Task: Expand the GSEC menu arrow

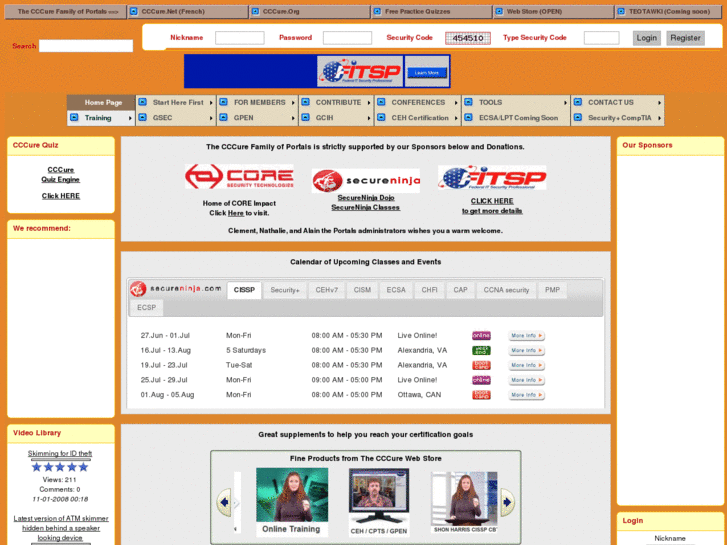Action: pyautogui.click(x=211, y=118)
